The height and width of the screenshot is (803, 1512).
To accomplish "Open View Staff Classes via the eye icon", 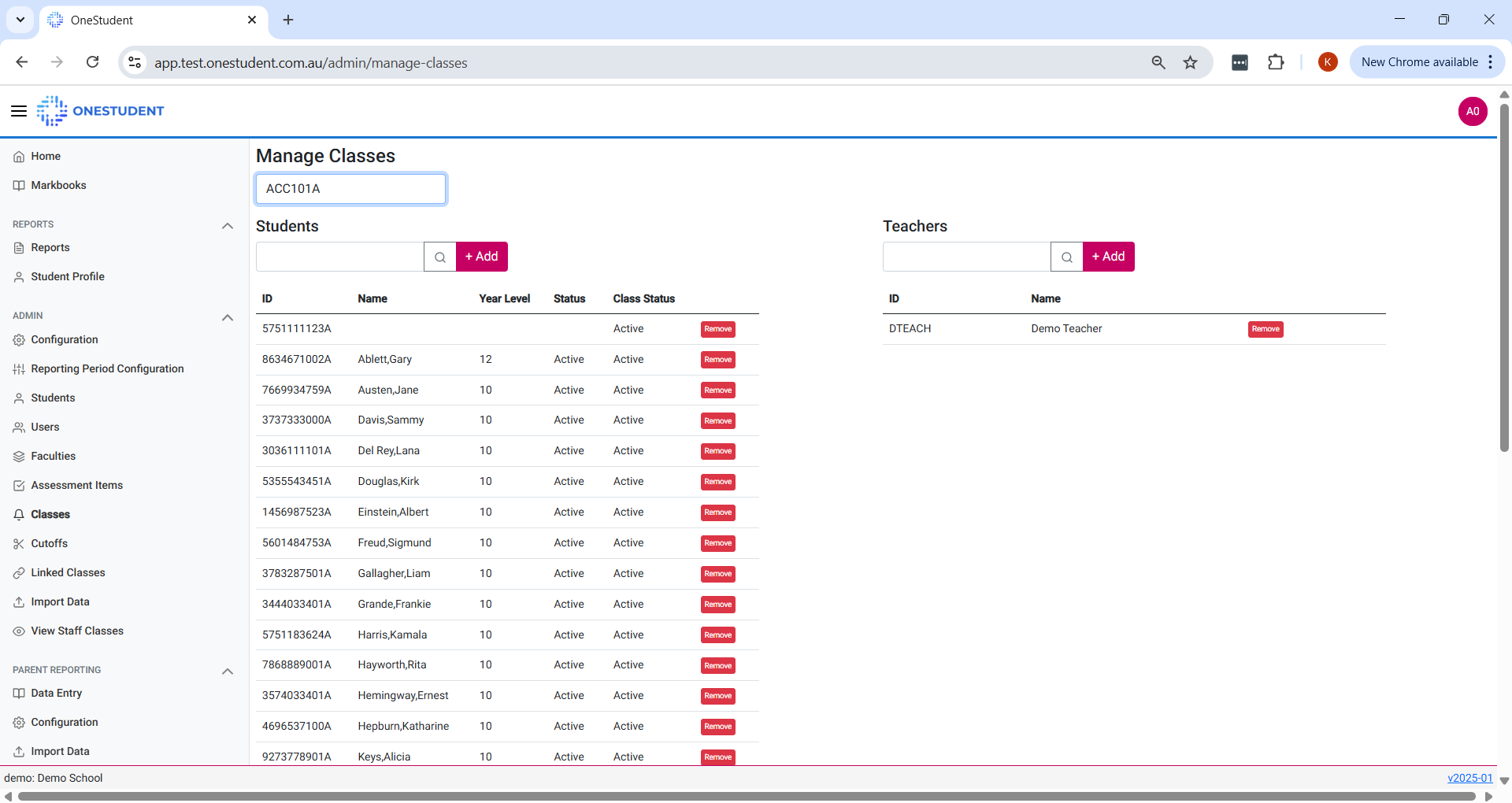I will click(x=19, y=631).
